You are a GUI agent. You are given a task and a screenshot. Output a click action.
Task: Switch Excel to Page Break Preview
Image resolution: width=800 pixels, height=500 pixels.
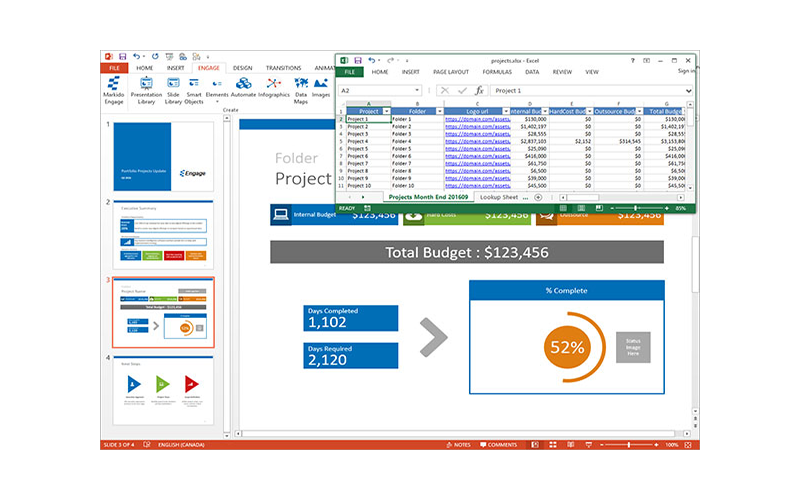(x=599, y=208)
